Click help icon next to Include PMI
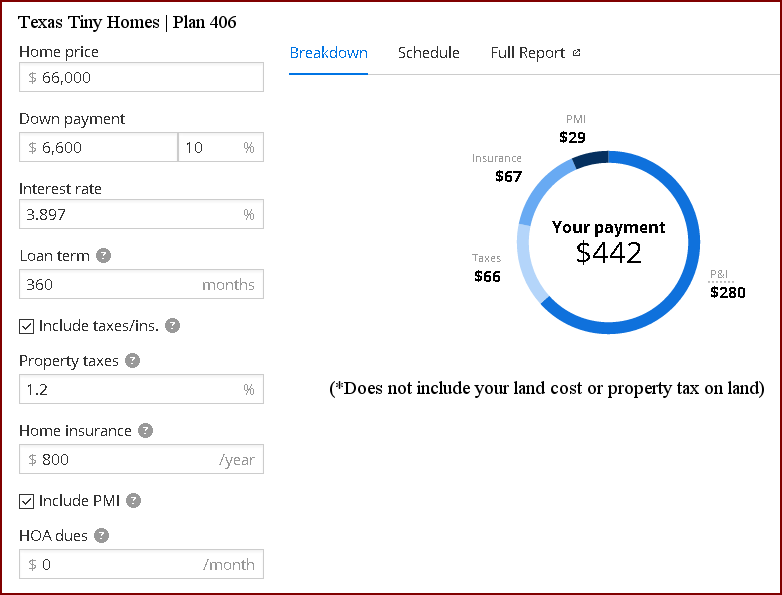Screen dimensions: 782x595 [x=134, y=501]
